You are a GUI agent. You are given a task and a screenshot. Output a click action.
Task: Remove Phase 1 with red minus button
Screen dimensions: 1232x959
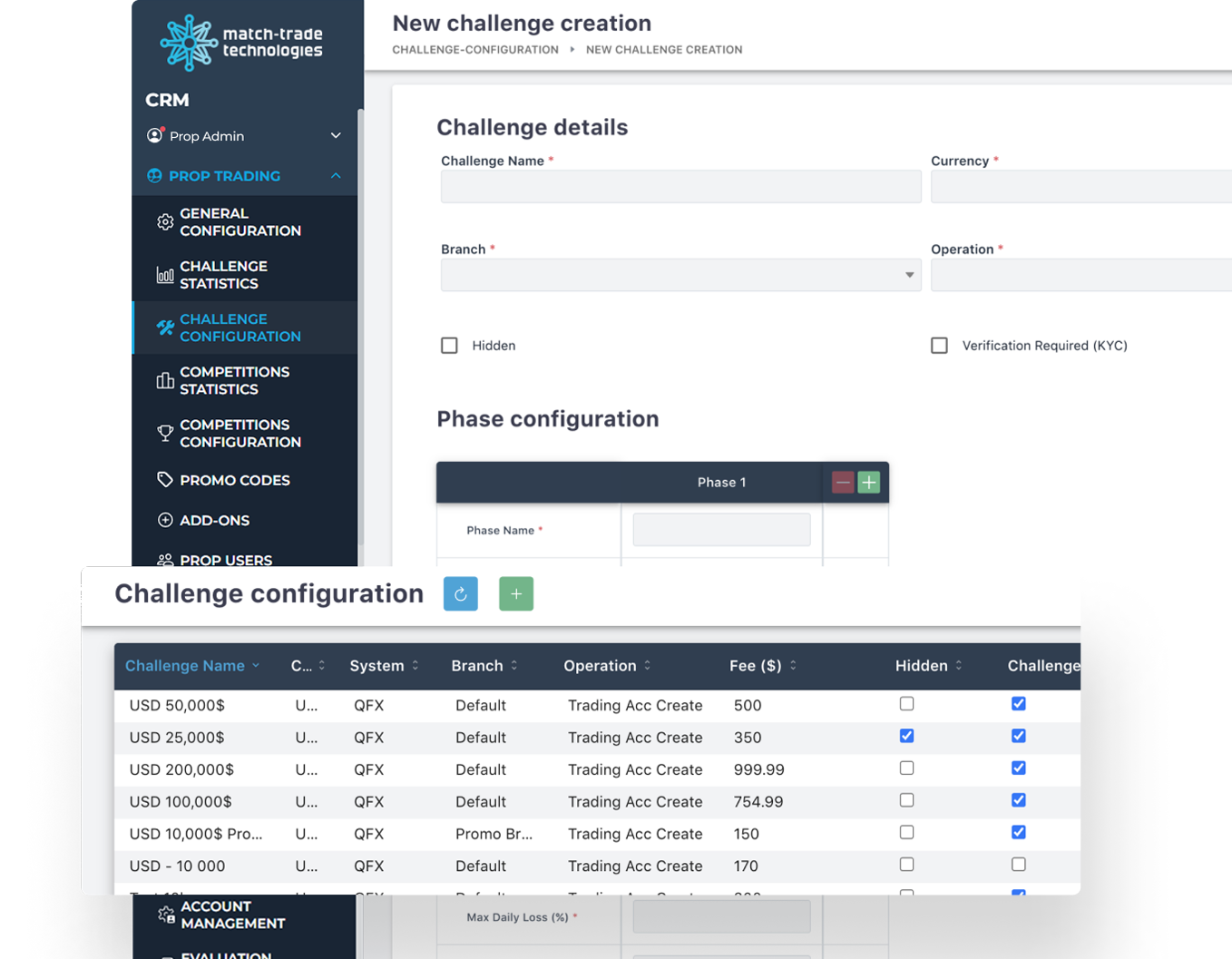click(x=843, y=483)
